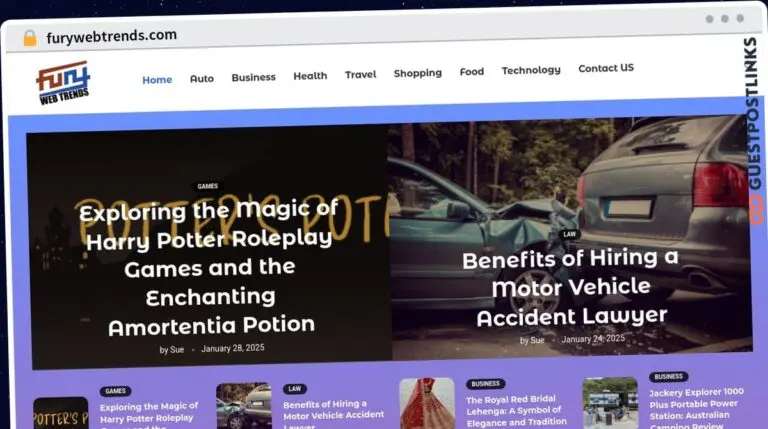
Task: Open the hero Benefits of Hiring a Motor Vehicle headline
Action: pos(571,288)
